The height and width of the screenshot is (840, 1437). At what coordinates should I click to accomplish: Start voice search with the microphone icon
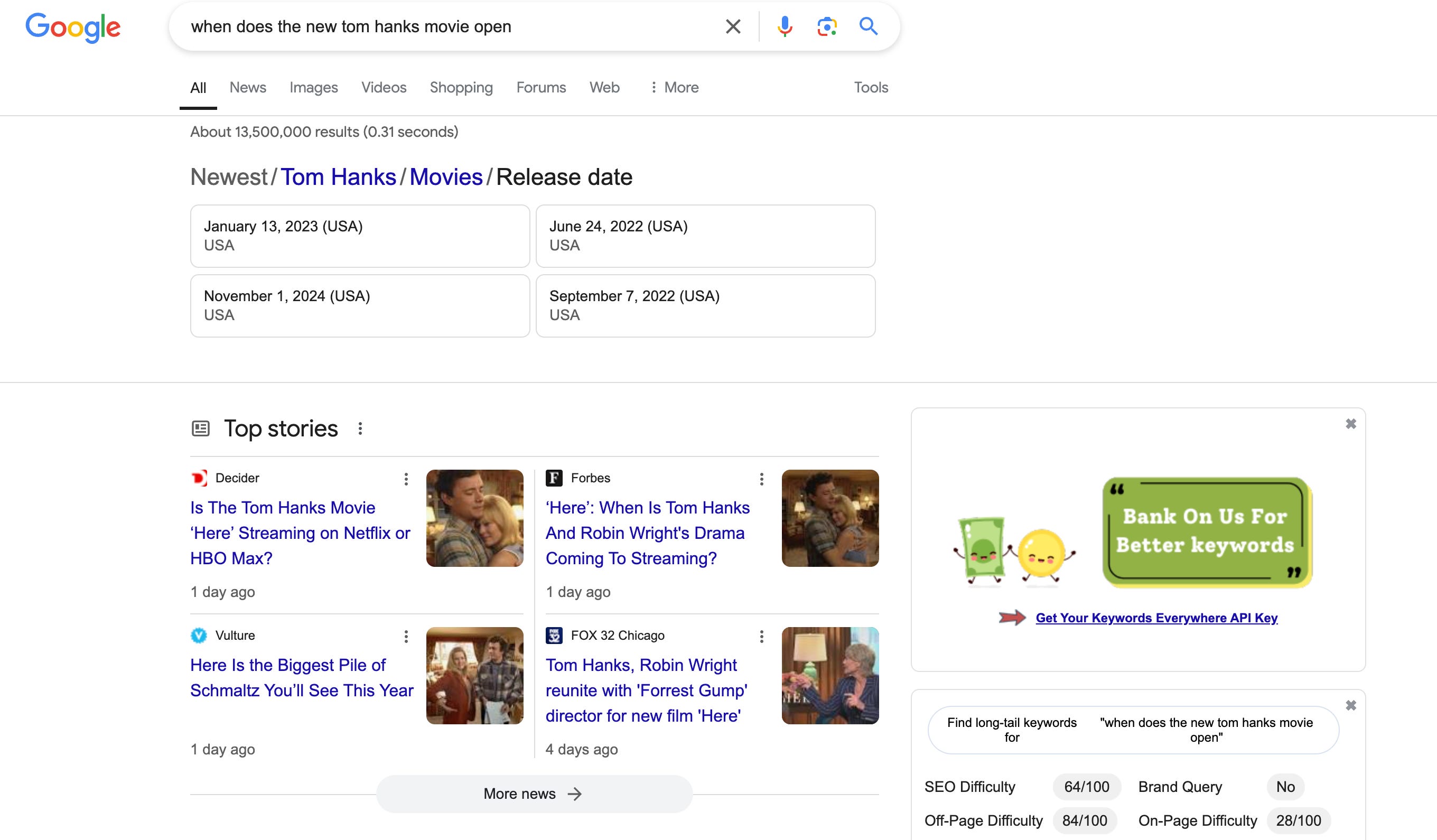tap(785, 26)
